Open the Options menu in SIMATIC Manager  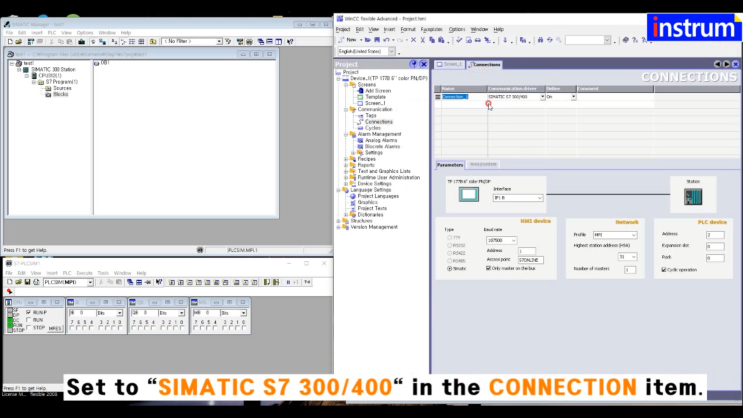tap(85, 33)
